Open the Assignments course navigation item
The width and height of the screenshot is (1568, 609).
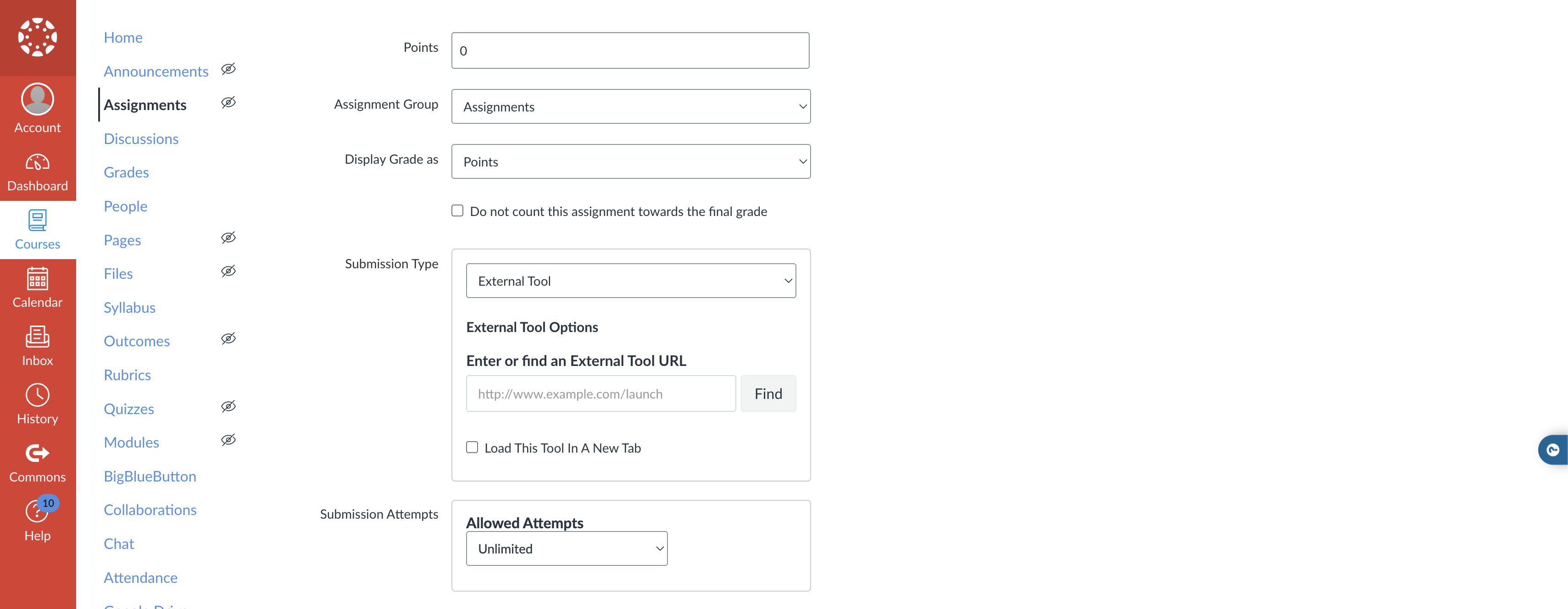coord(145,104)
